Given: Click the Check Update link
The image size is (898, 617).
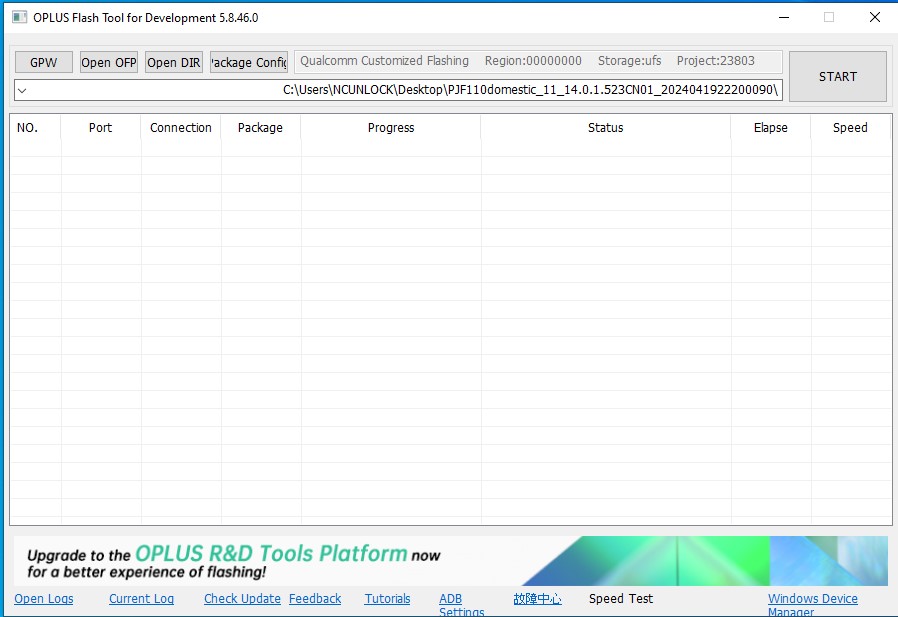Looking at the screenshot, I should click(x=242, y=599).
